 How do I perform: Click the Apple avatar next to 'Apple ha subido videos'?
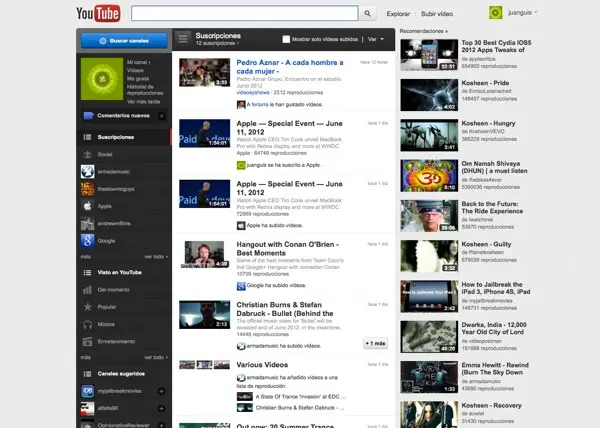coord(241,225)
